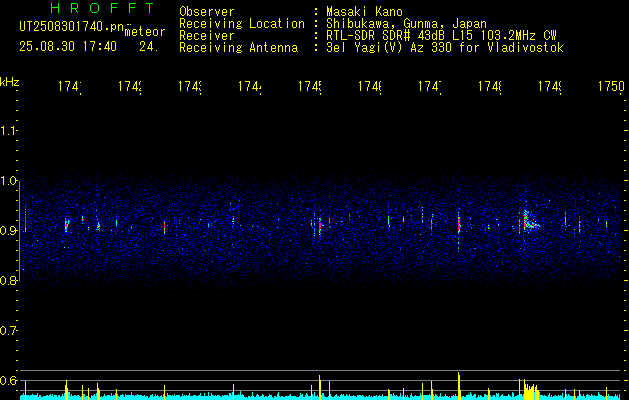Screen dimensions: 629x400
Task: Click the 0.6 kHz frequency tick label
Action: tap(8, 380)
